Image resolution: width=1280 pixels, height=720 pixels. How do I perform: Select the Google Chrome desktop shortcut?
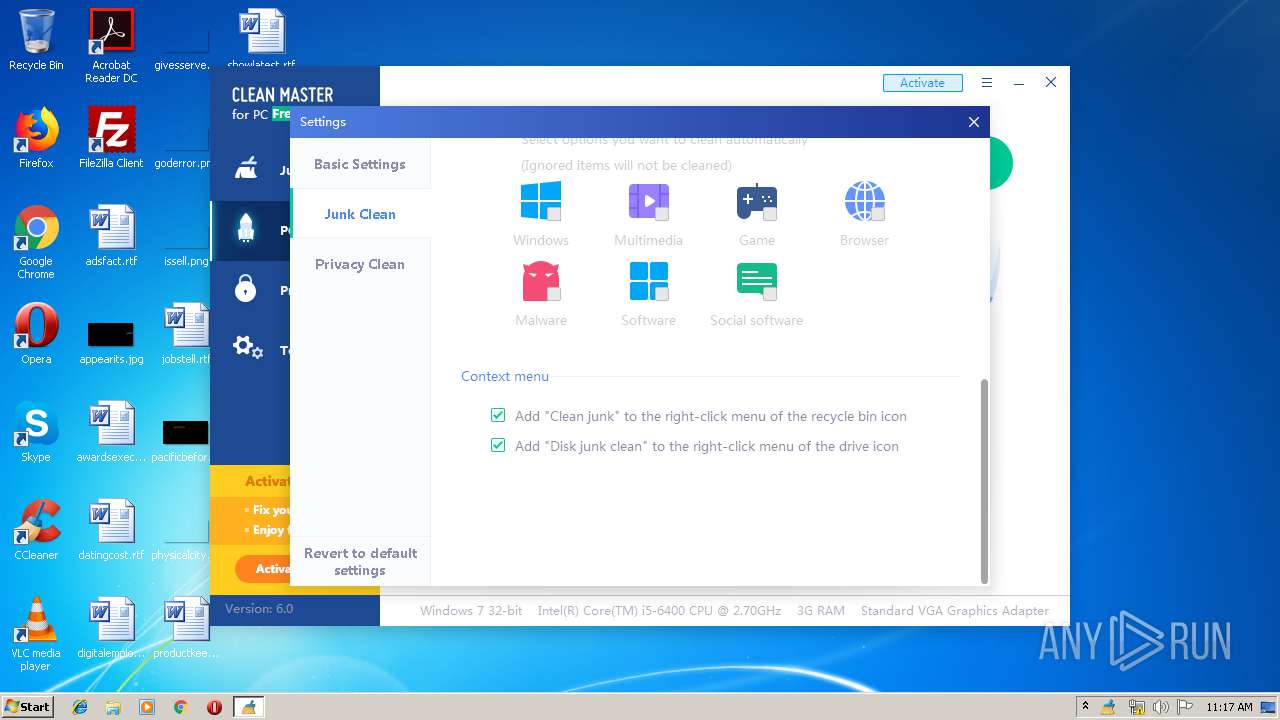(x=36, y=242)
